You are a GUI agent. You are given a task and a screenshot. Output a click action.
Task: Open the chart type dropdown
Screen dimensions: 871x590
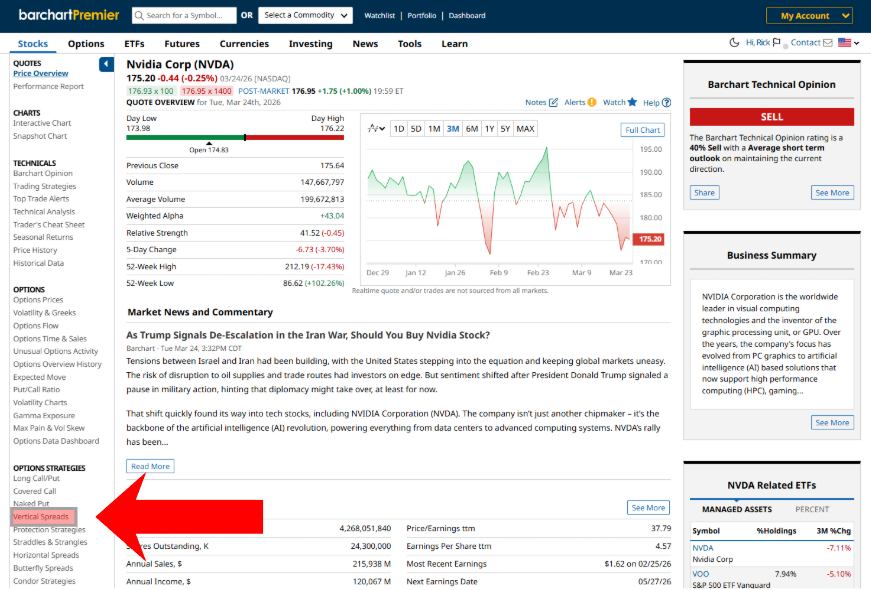tap(376, 129)
